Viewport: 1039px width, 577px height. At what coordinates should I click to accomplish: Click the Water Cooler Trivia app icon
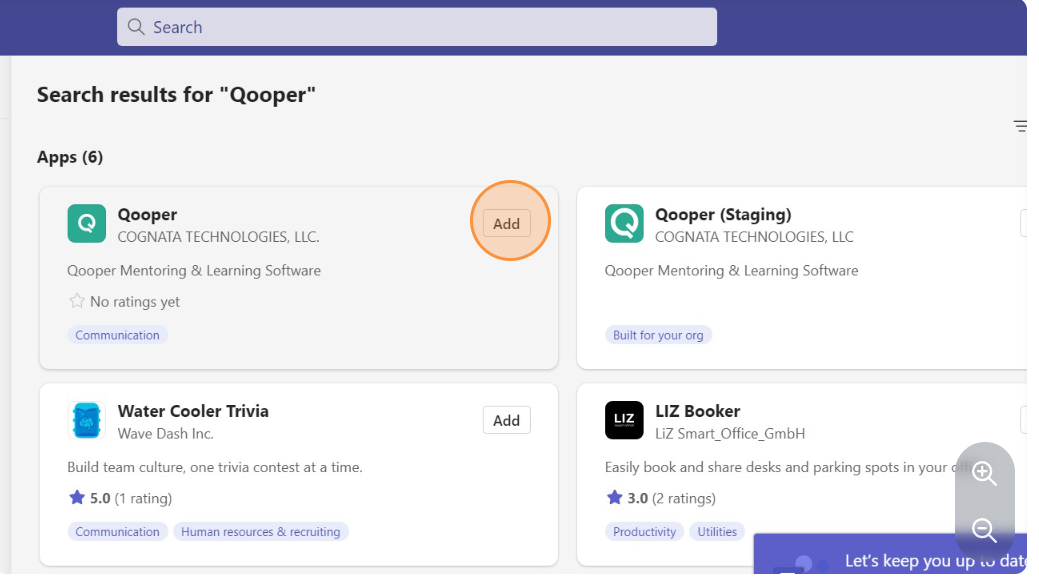[86, 421]
